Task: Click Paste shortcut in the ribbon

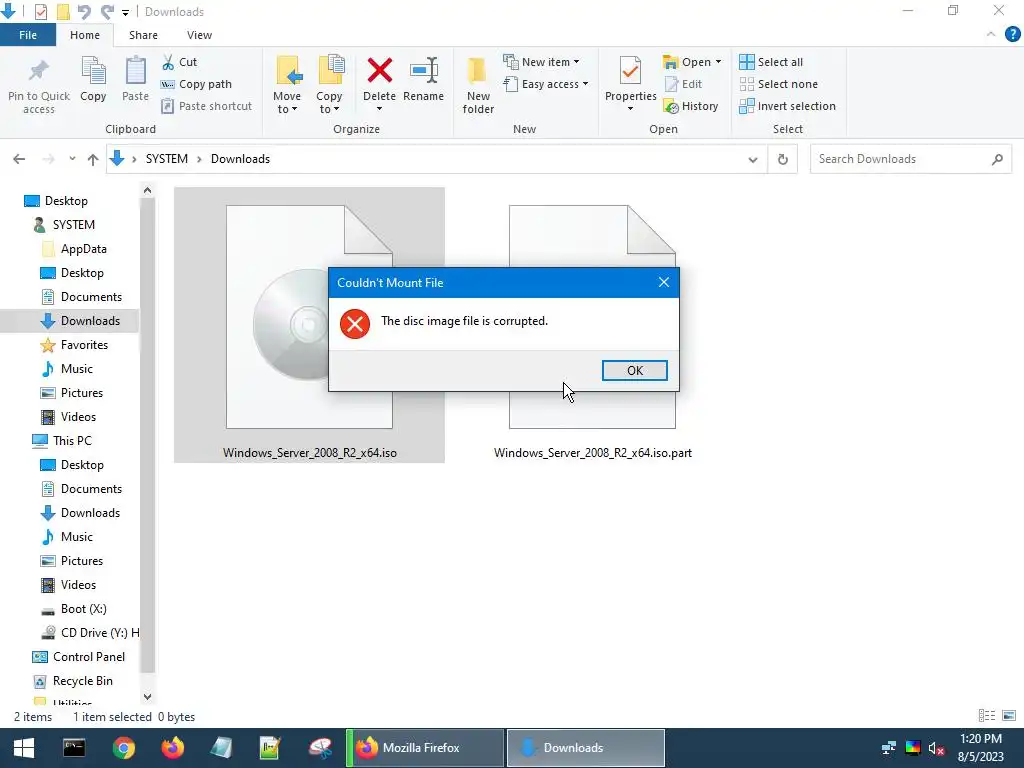Action: point(206,106)
